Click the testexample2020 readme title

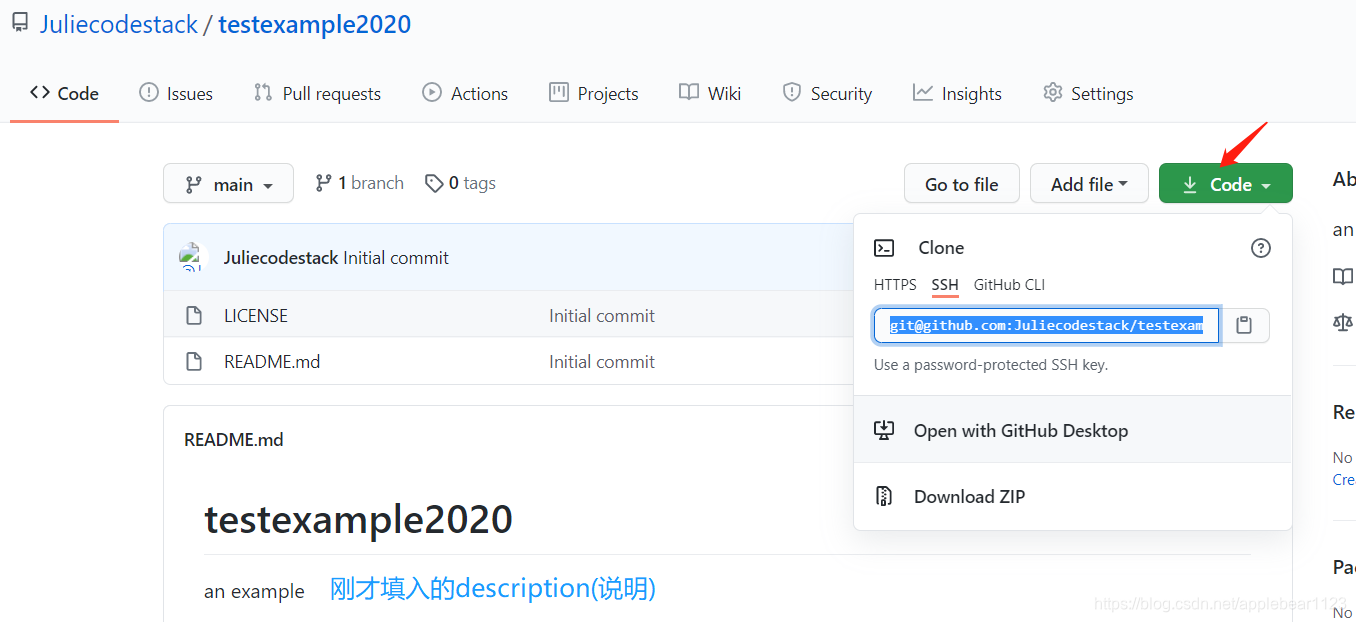[358, 519]
